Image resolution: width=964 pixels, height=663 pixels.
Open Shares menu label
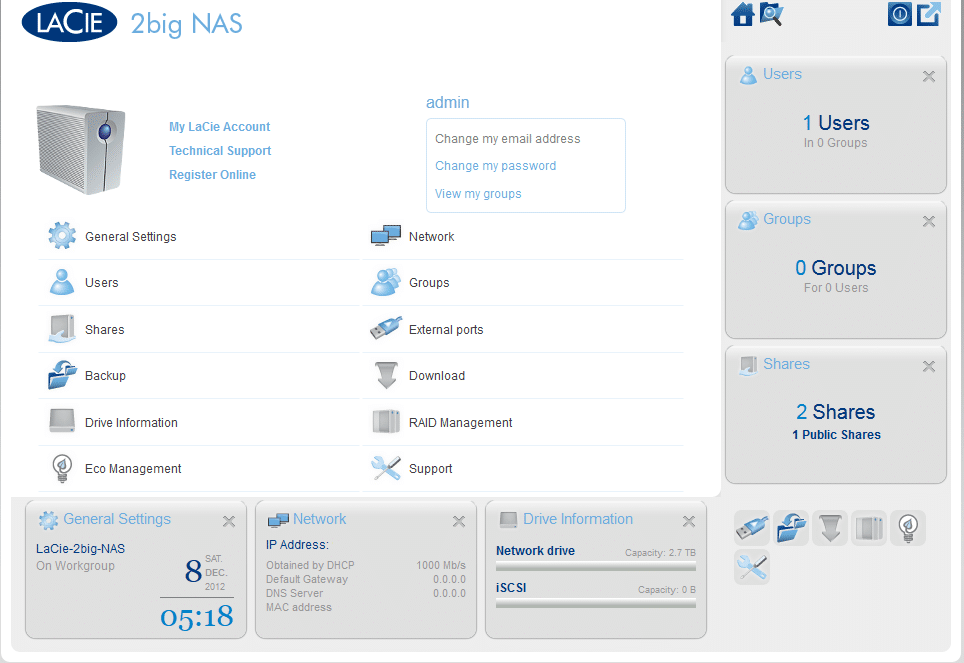point(105,330)
